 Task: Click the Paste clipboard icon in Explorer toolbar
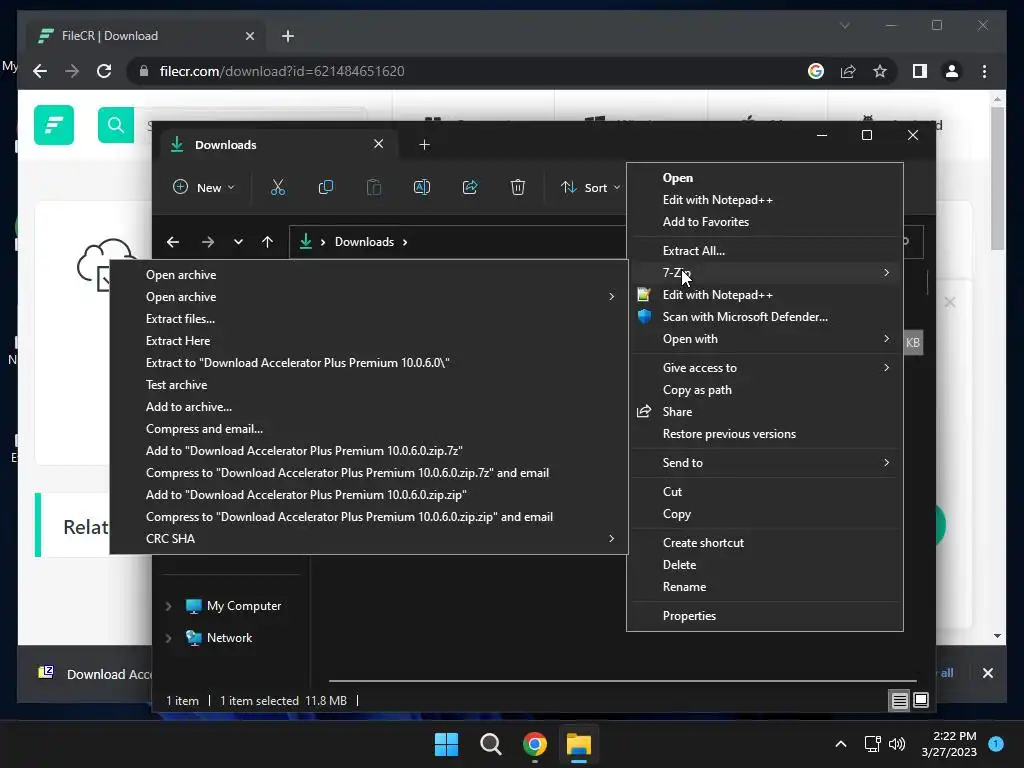(374, 187)
